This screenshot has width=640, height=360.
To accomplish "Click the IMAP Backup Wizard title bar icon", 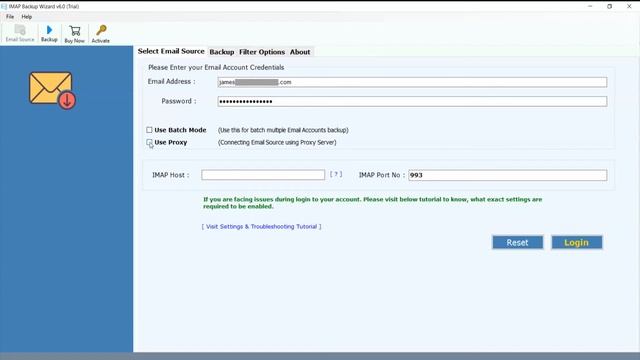I will [x=4, y=7].
